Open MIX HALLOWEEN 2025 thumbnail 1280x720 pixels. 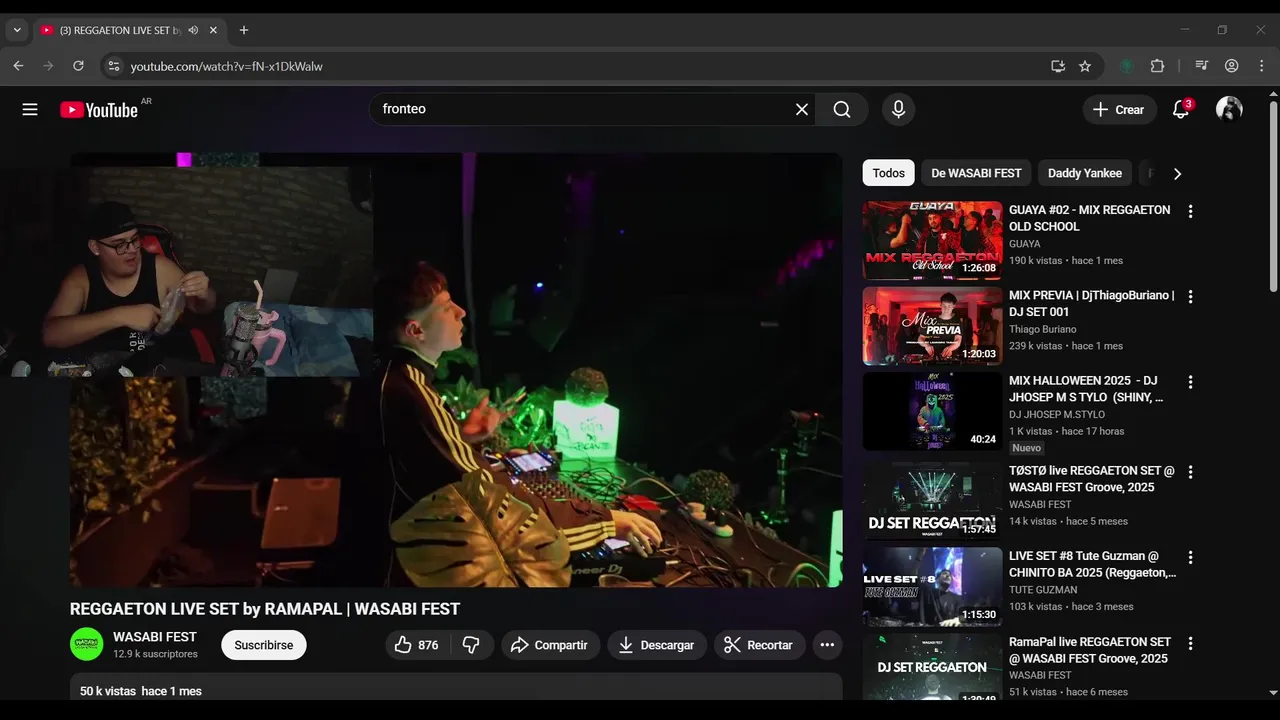coord(932,411)
